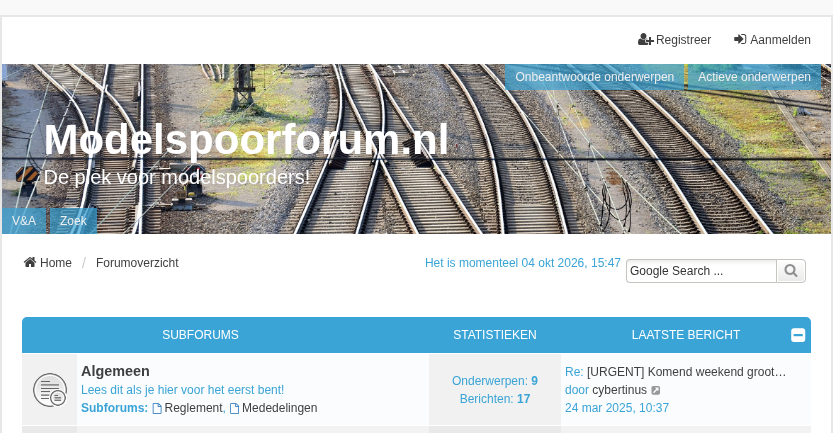Open the Zoek tab
Viewport: 833px width, 433px height.
point(73,220)
